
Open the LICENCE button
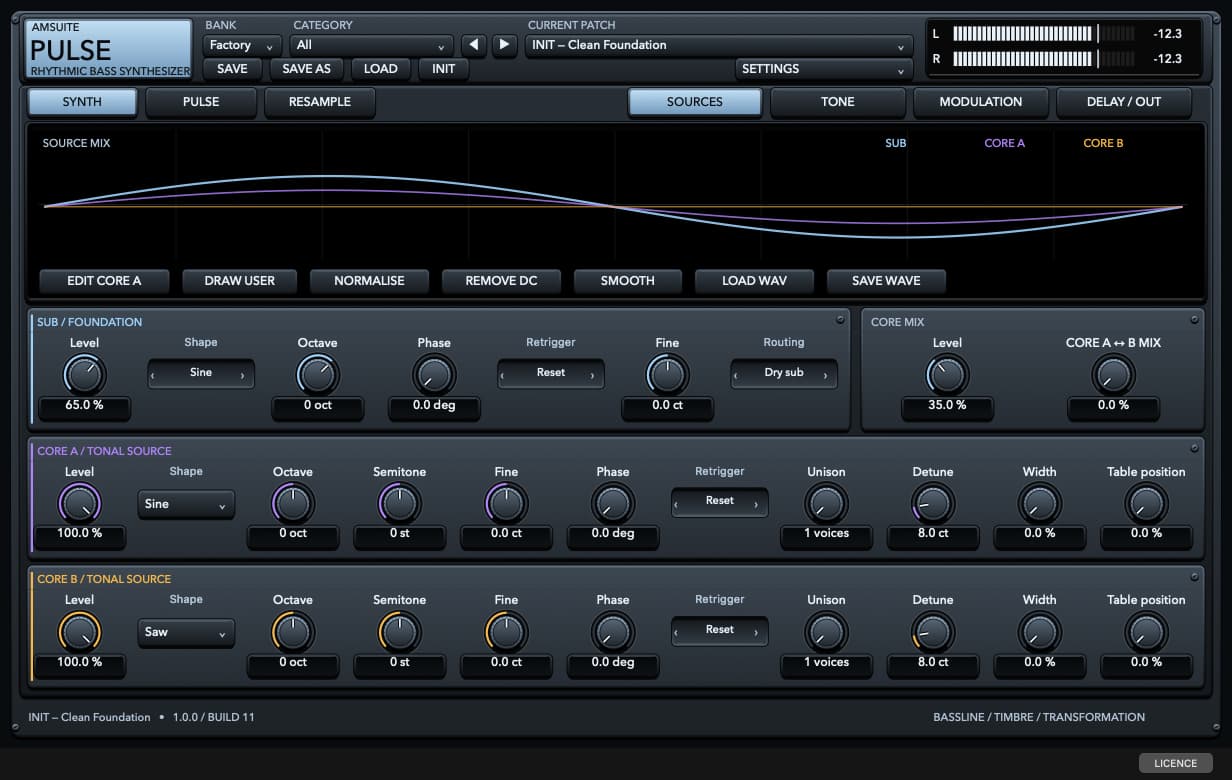coord(1176,763)
